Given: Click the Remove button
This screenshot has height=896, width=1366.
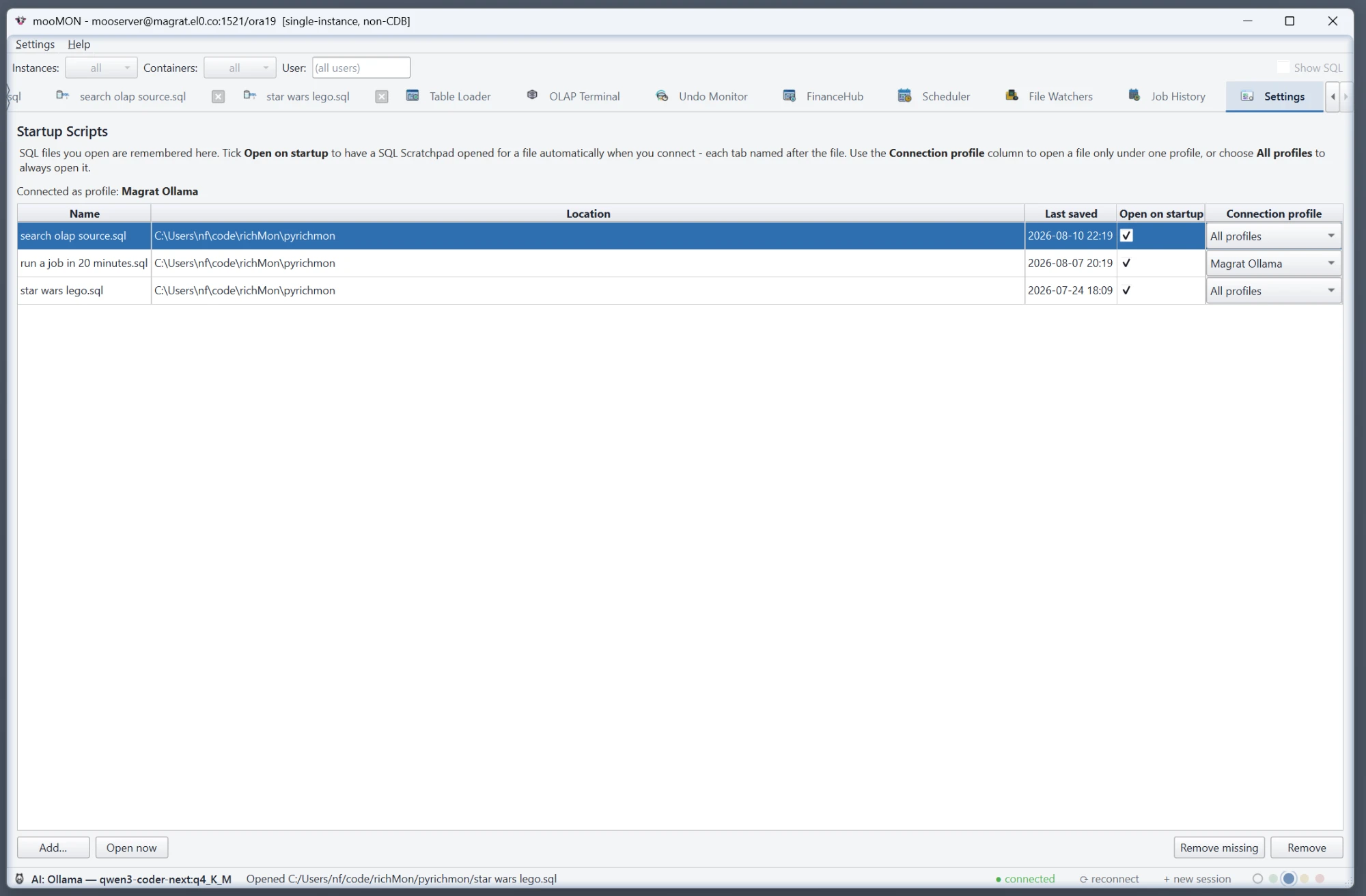Looking at the screenshot, I should [x=1307, y=848].
